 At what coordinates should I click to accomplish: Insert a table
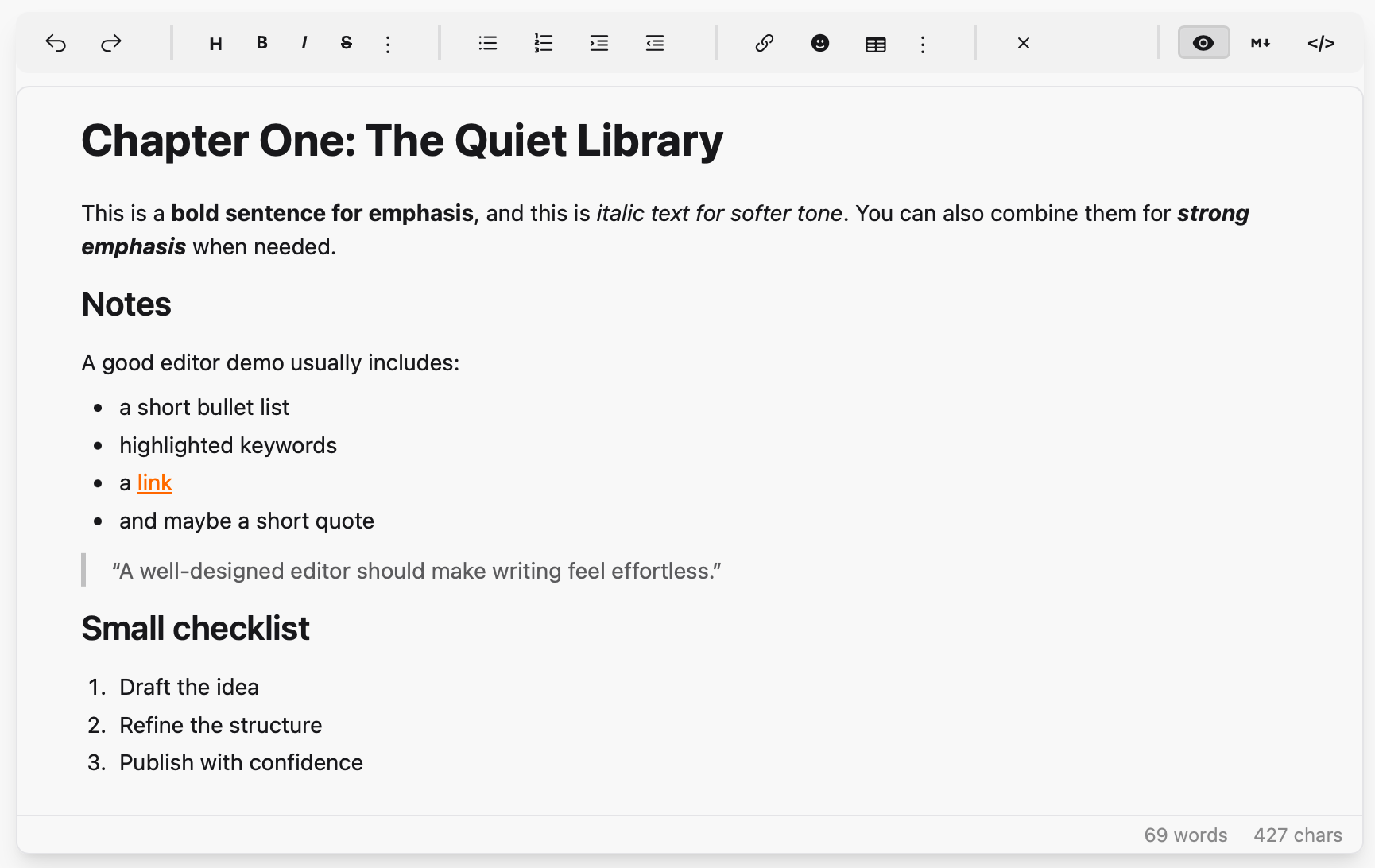[875, 43]
